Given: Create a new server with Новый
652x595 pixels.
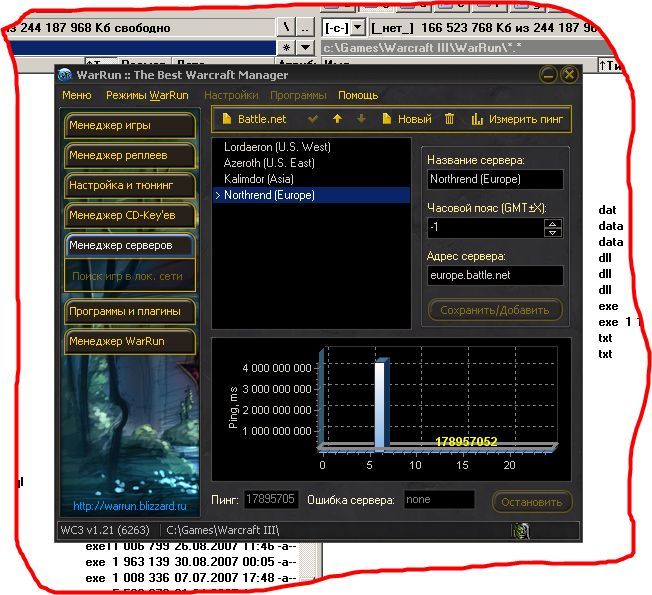Looking at the screenshot, I should click(407, 119).
